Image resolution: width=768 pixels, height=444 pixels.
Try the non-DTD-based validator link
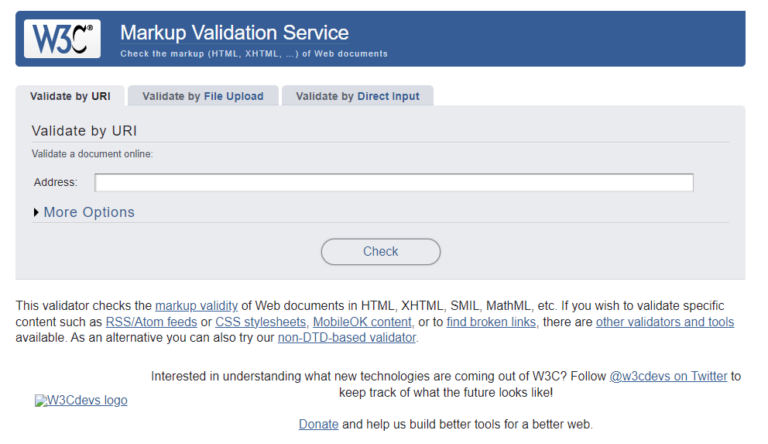[347, 338]
